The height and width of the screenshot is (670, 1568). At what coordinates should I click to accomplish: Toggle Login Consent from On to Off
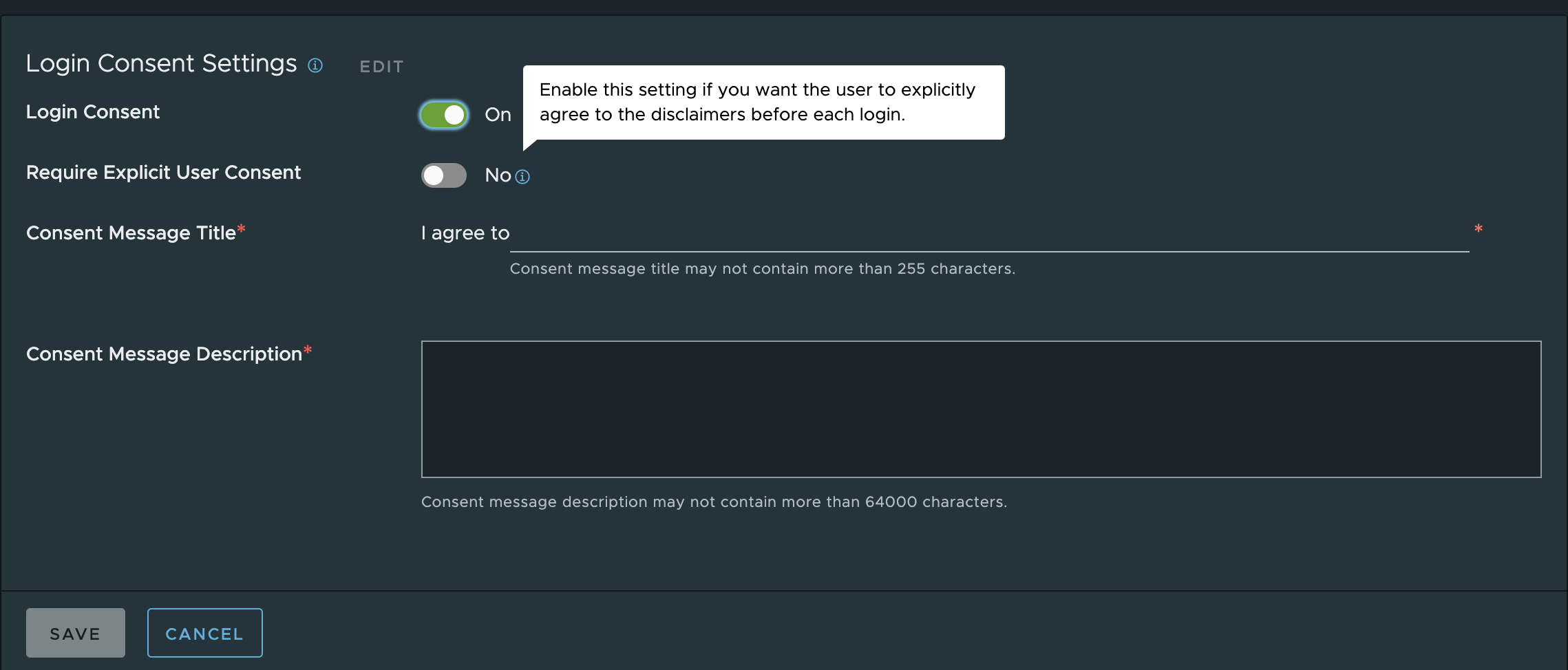point(444,115)
